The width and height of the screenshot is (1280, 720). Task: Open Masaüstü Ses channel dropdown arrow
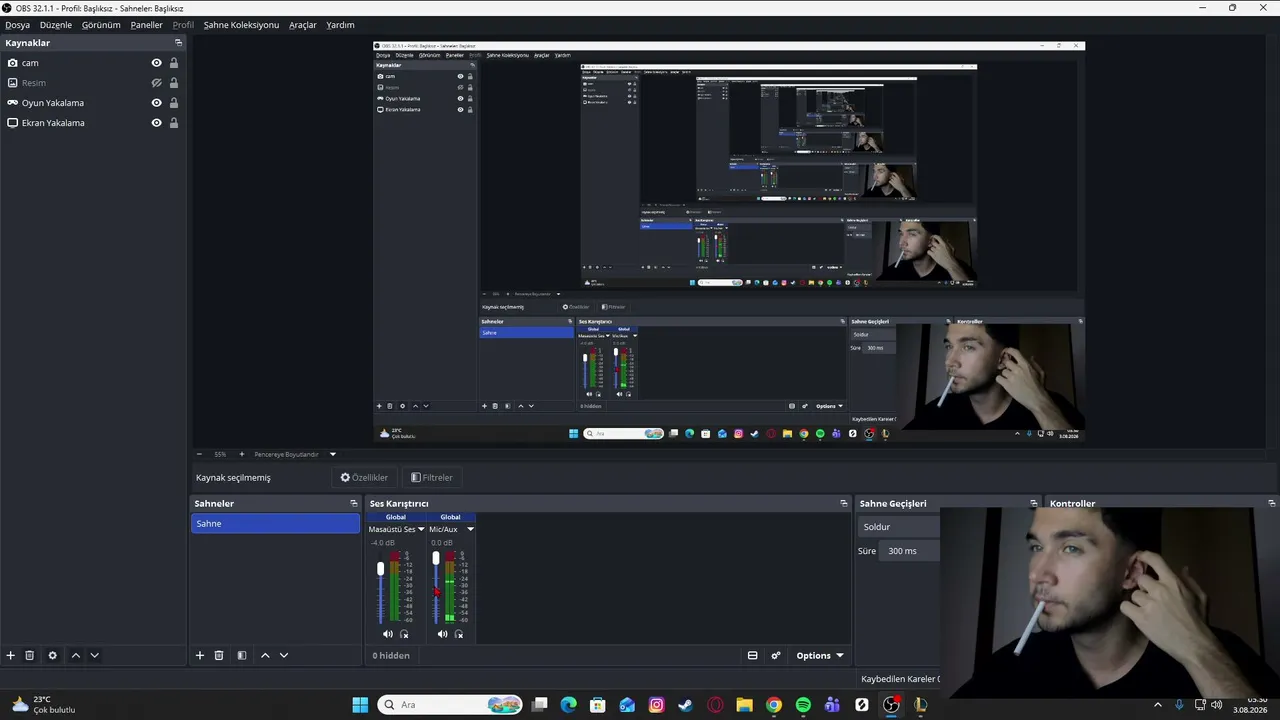pyautogui.click(x=421, y=529)
